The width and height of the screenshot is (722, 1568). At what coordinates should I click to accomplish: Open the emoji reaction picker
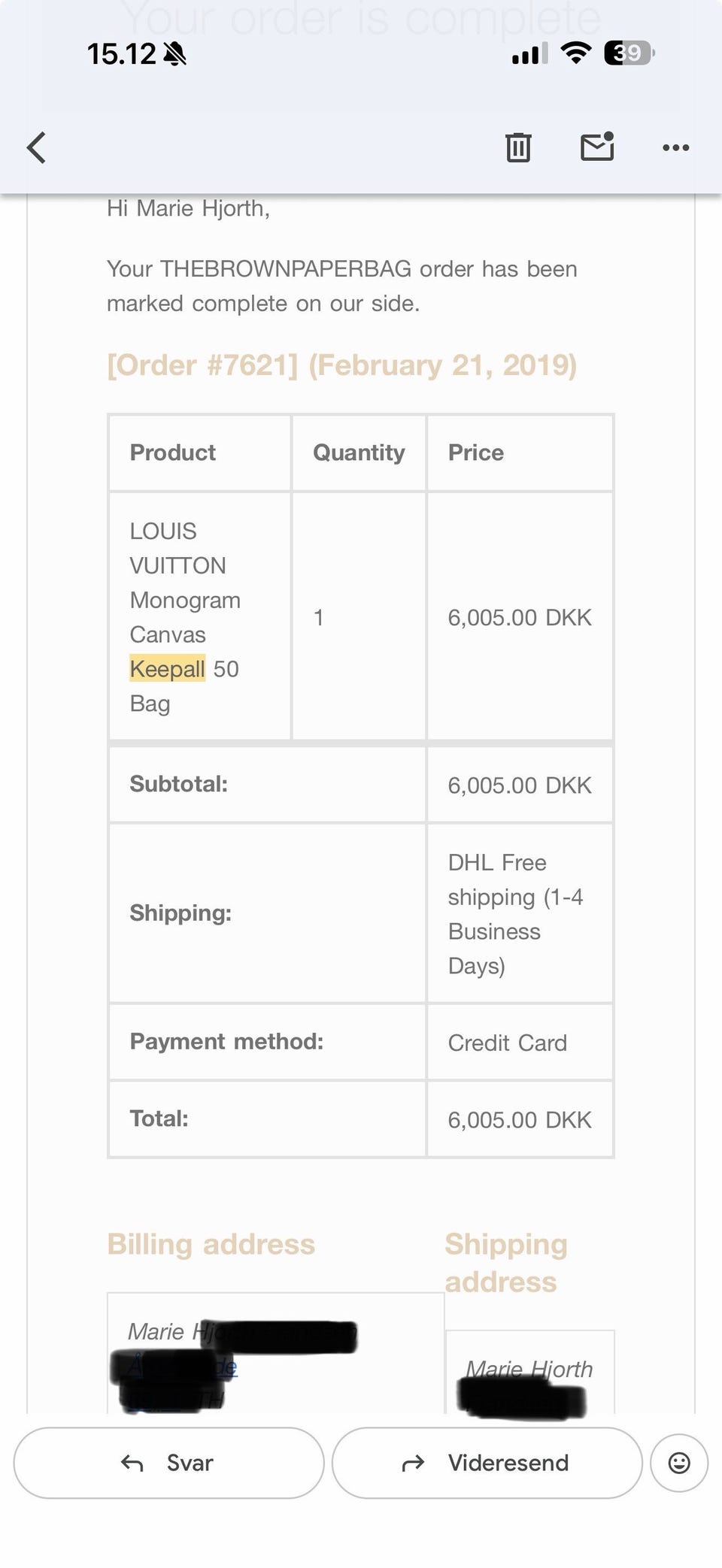tap(679, 1463)
